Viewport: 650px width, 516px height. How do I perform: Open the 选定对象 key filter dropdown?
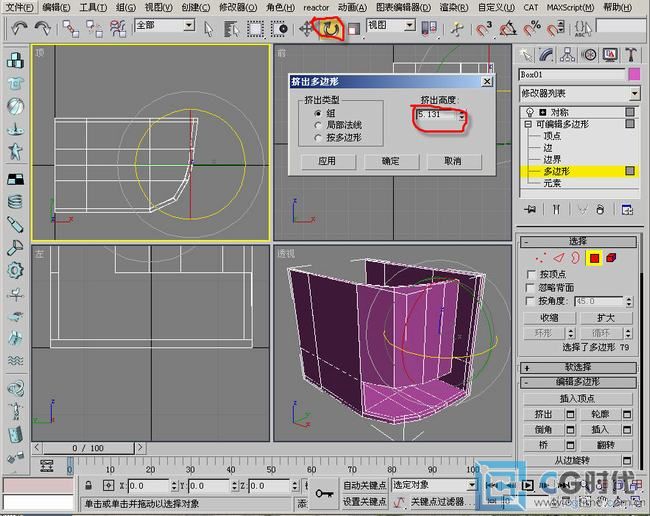472,485
